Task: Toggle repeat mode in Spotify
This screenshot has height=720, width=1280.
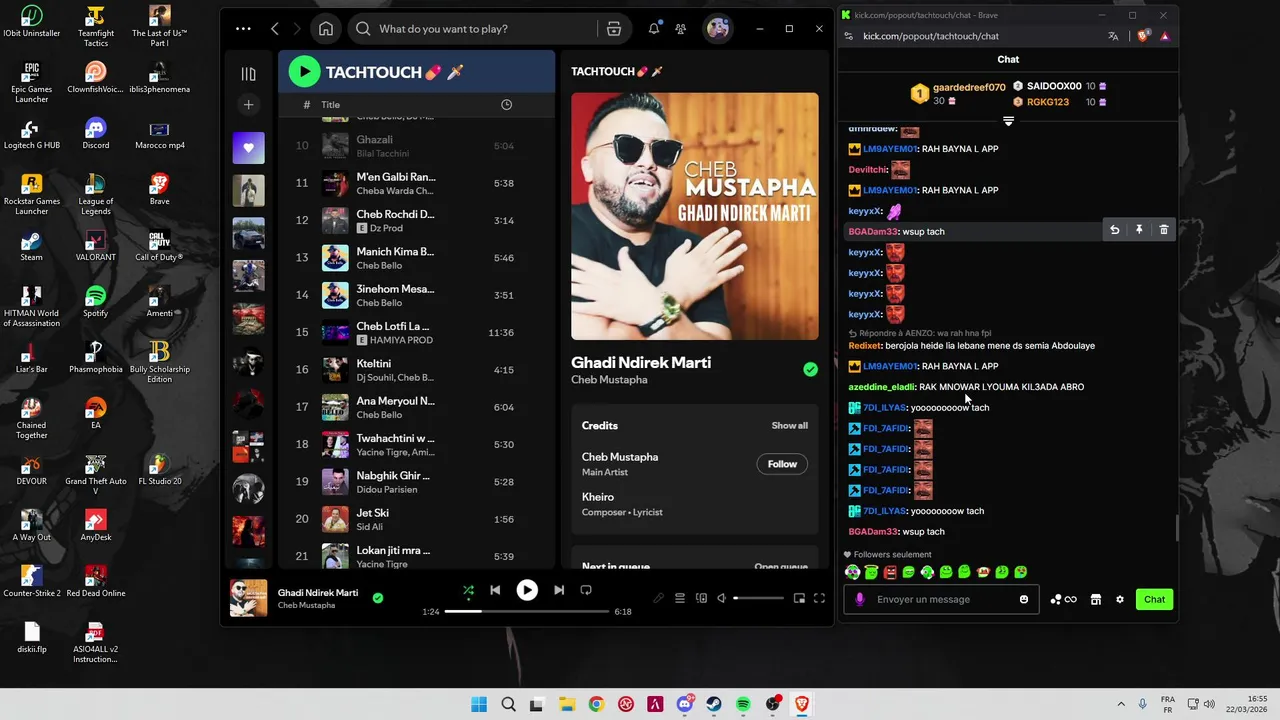Action: pyautogui.click(x=586, y=590)
